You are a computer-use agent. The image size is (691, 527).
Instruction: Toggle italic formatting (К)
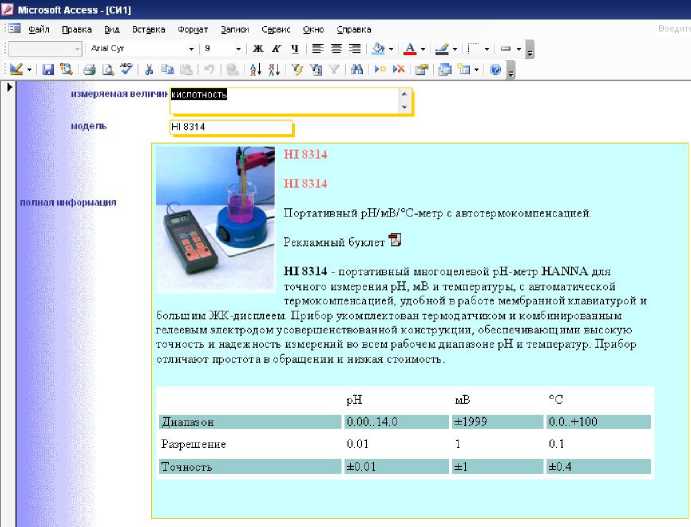click(276, 48)
